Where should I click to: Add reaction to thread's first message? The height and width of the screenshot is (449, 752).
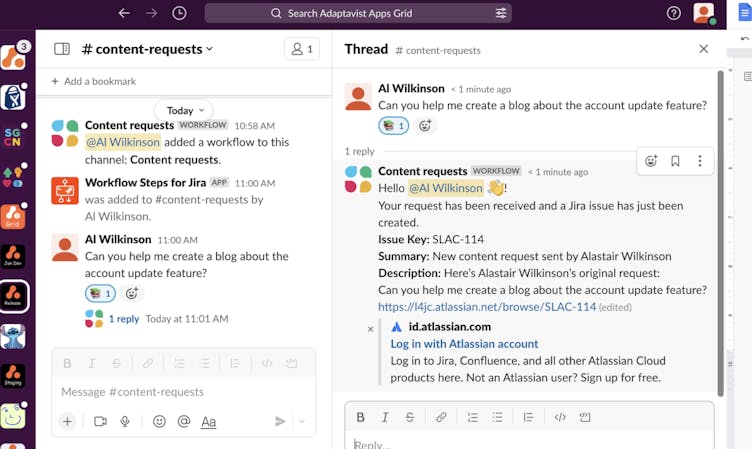pos(425,126)
